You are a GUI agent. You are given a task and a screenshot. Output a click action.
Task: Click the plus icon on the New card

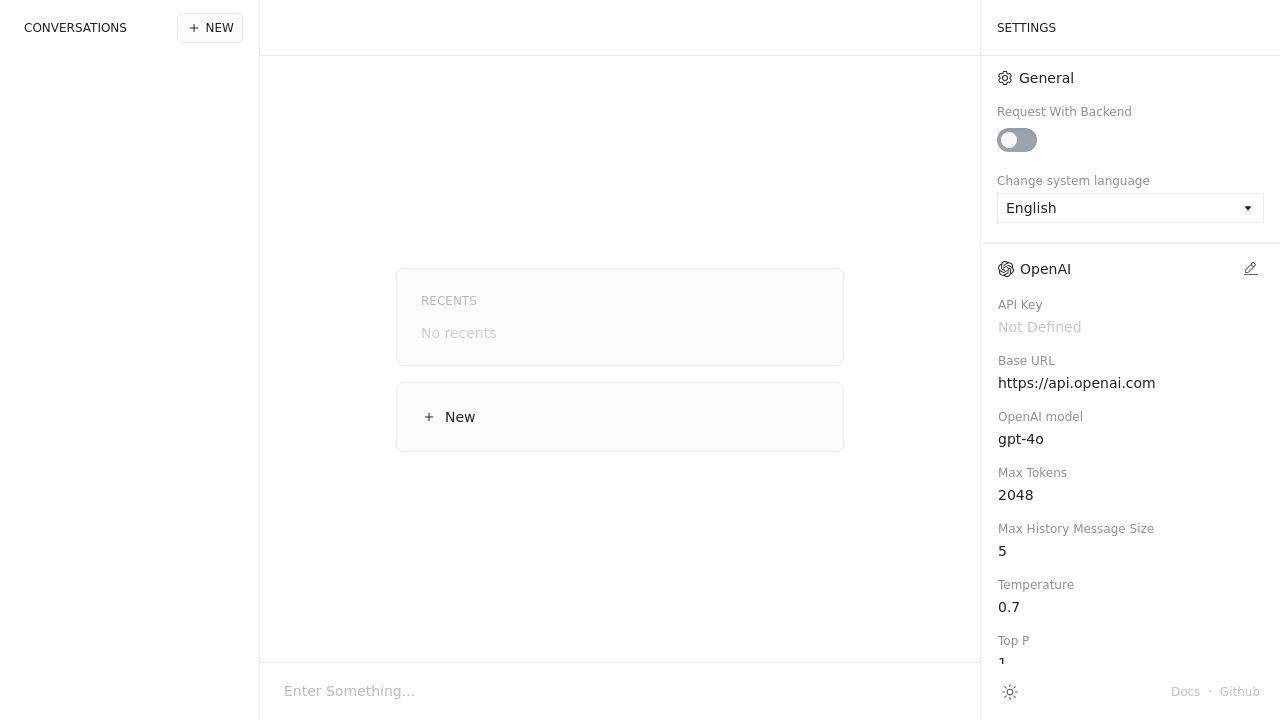[429, 417]
